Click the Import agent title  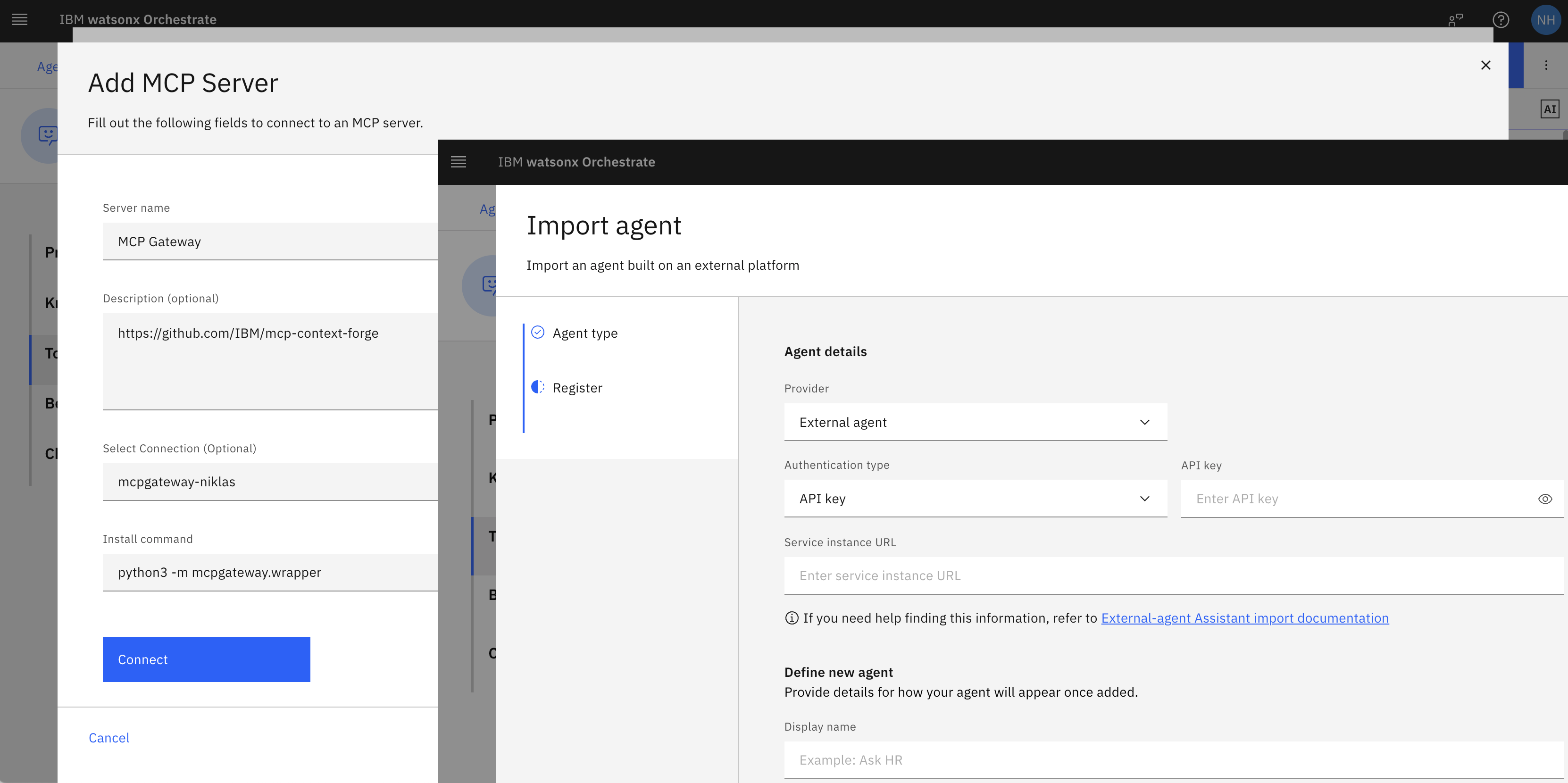tap(604, 226)
